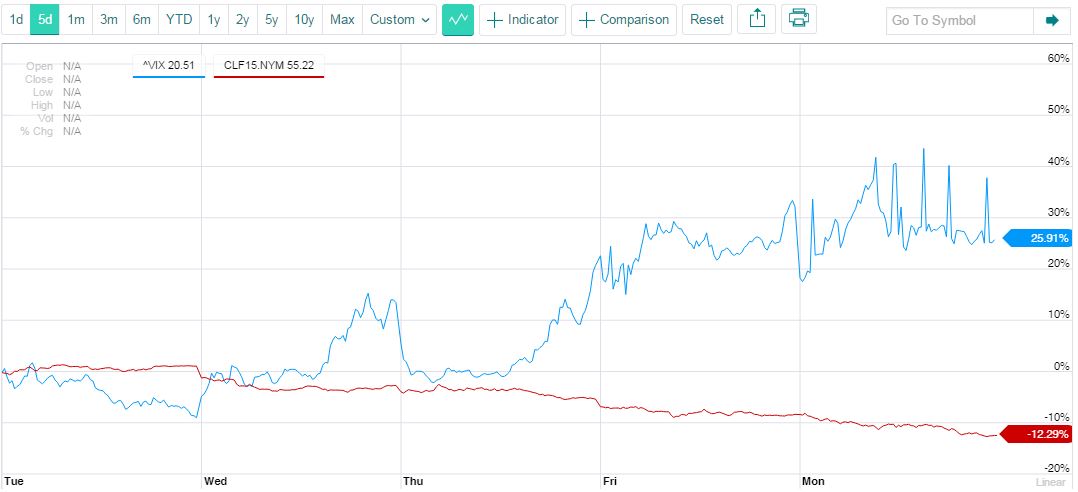1078x492 pixels.
Task: Click the share chart icon
Action: coord(757,20)
